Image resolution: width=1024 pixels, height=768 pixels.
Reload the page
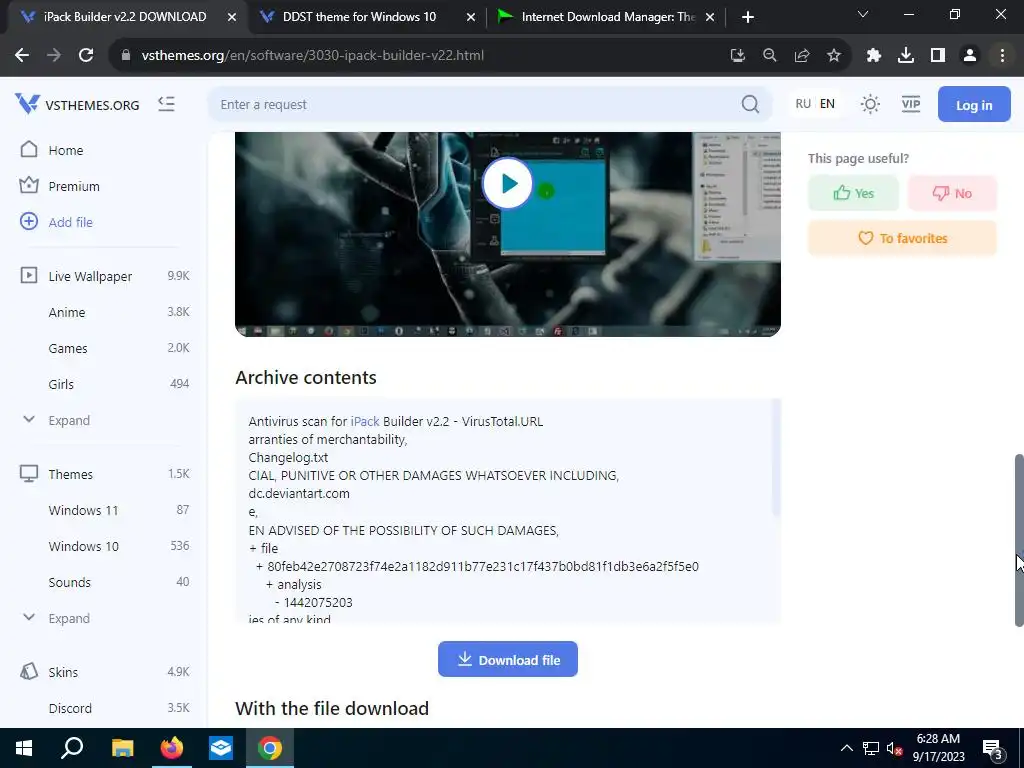pyautogui.click(x=86, y=56)
